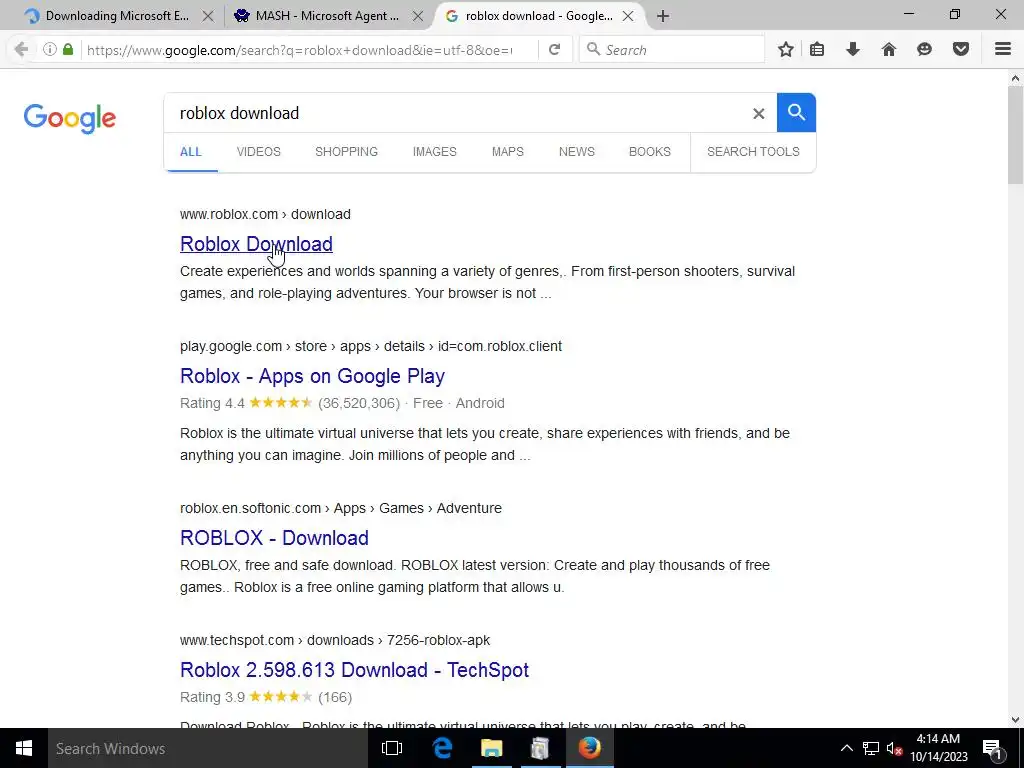Select the ALL search filter
Screen dimensions: 1024x768
[191, 152]
